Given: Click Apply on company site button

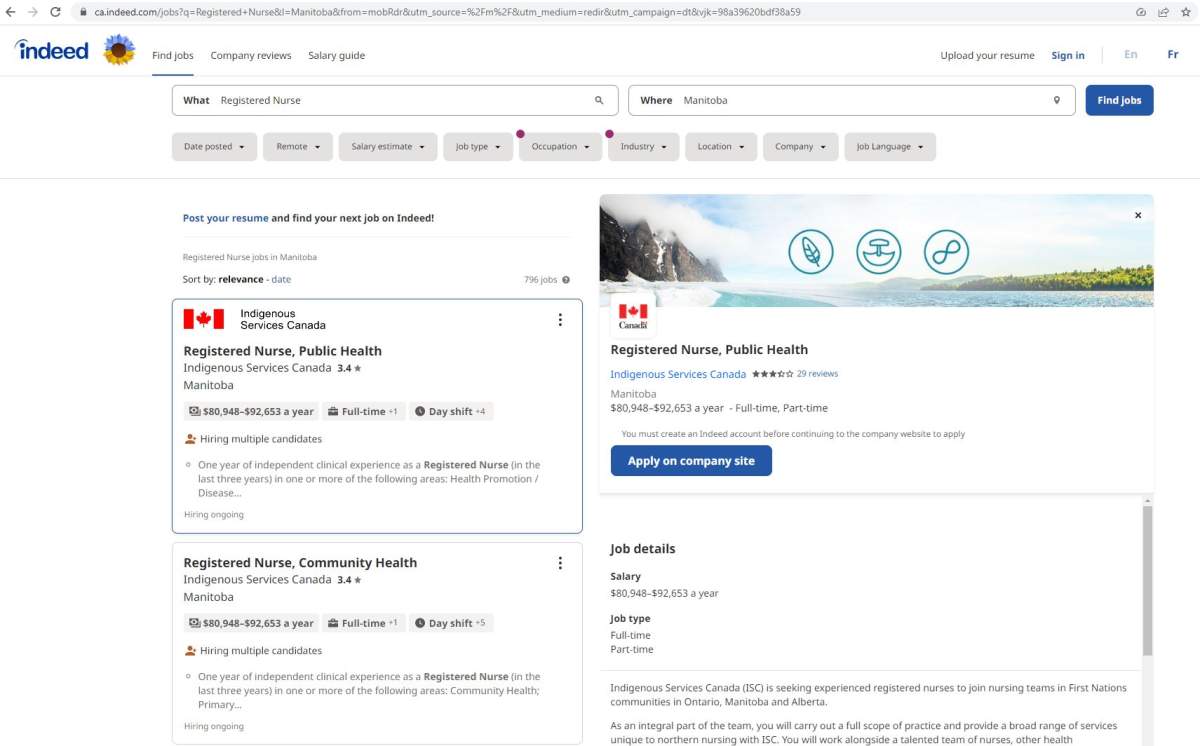Looking at the screenshot, I should [691, 461].
